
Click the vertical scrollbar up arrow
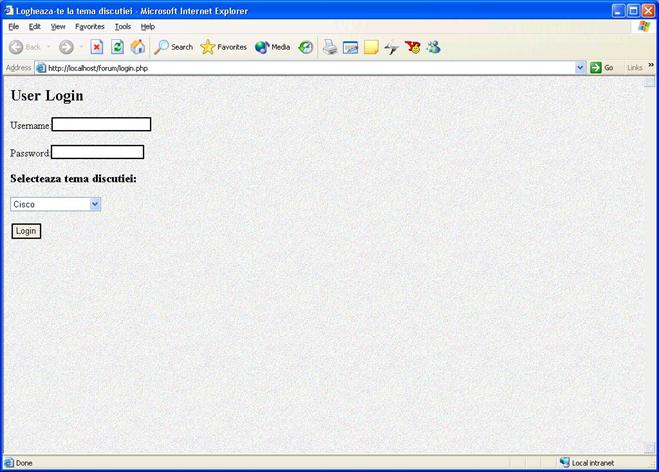pyautogui.click(x=650, y=82)
